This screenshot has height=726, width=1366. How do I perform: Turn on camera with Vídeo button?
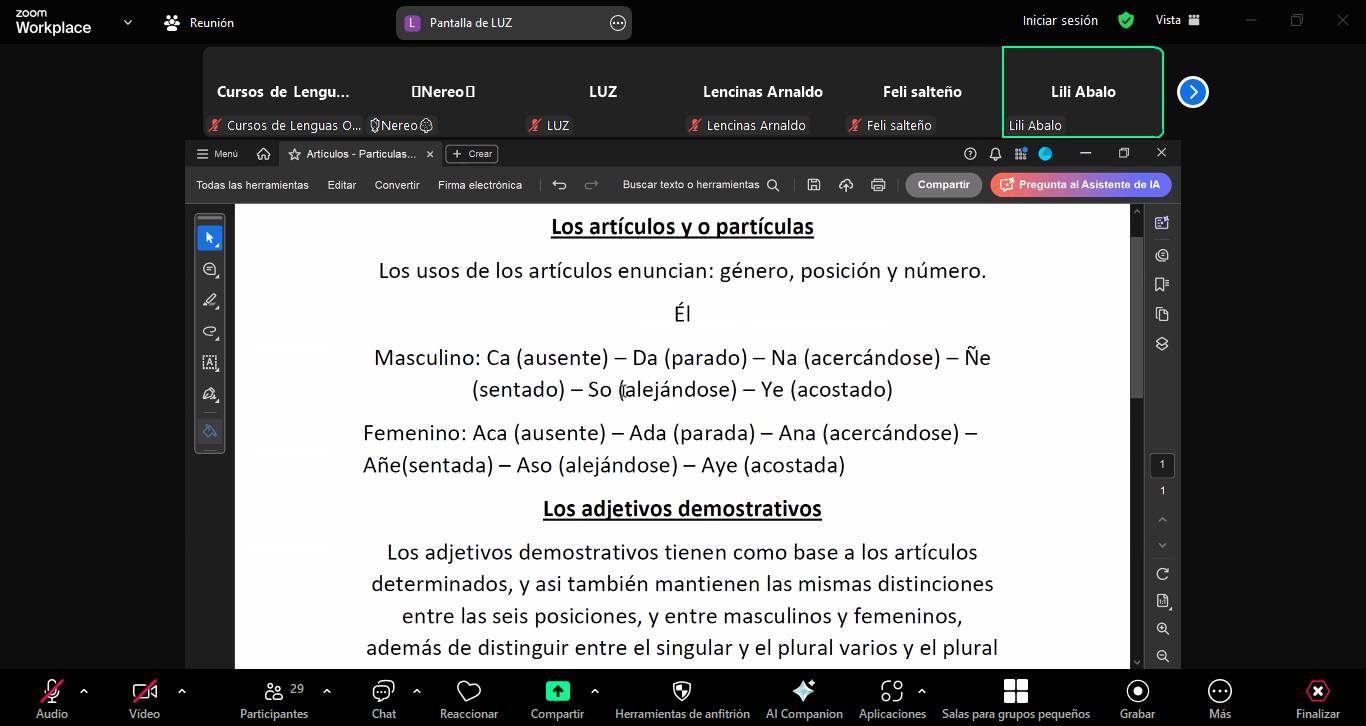pyautogui.click(x=144, y=698)
